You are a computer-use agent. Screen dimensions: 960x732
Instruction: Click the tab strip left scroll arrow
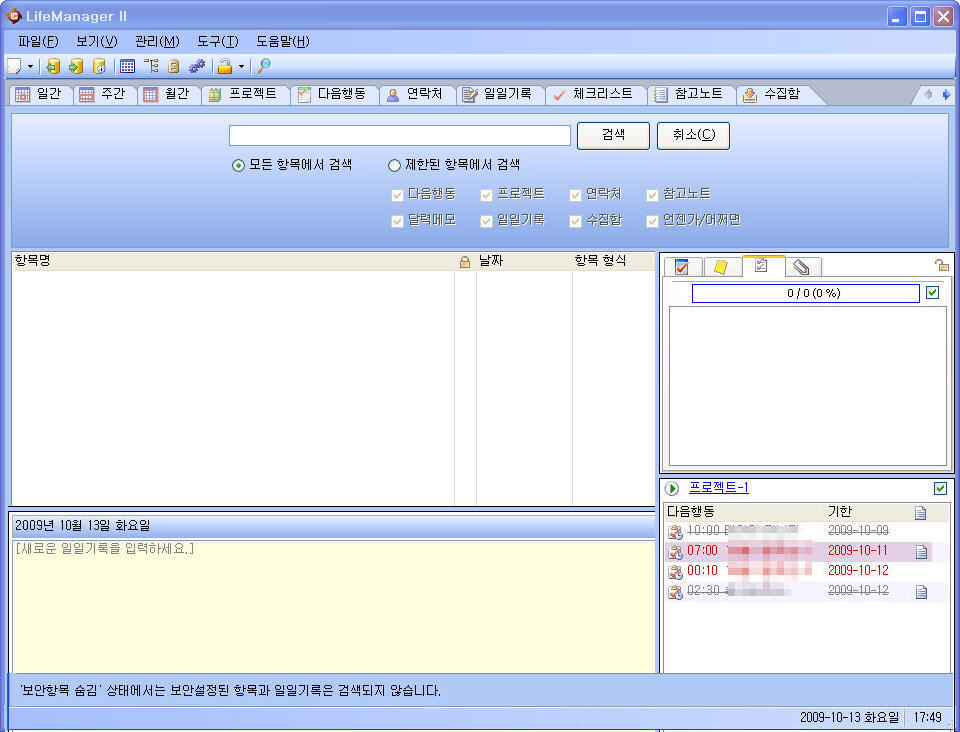pyautogui.click(x=928, y=94)
